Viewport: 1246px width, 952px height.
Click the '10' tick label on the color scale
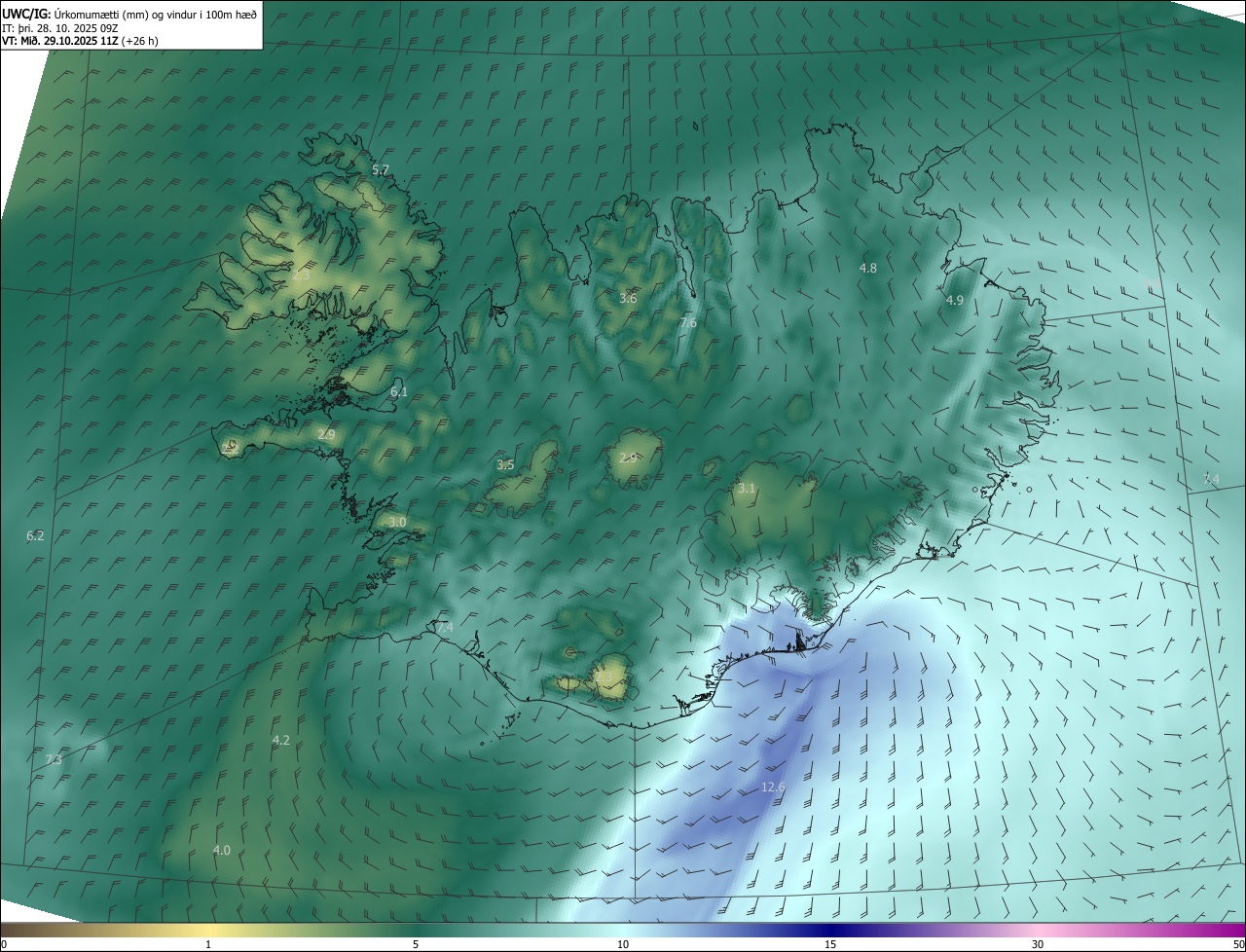(x=623, y=944)
